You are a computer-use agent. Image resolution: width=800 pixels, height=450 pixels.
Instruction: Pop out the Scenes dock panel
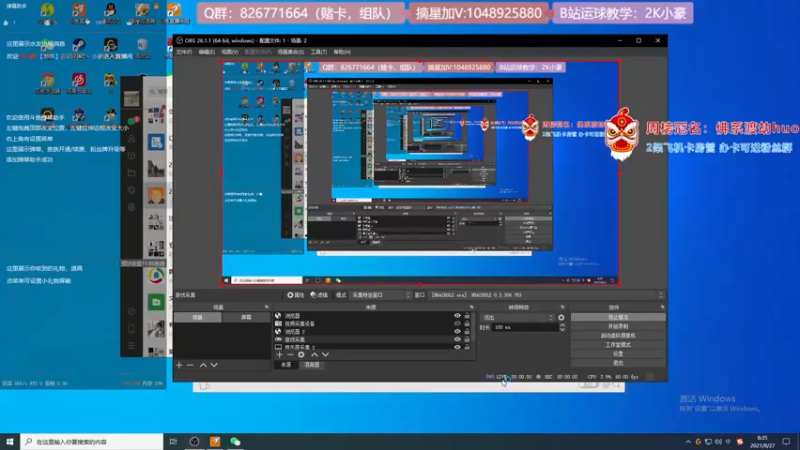266,307
